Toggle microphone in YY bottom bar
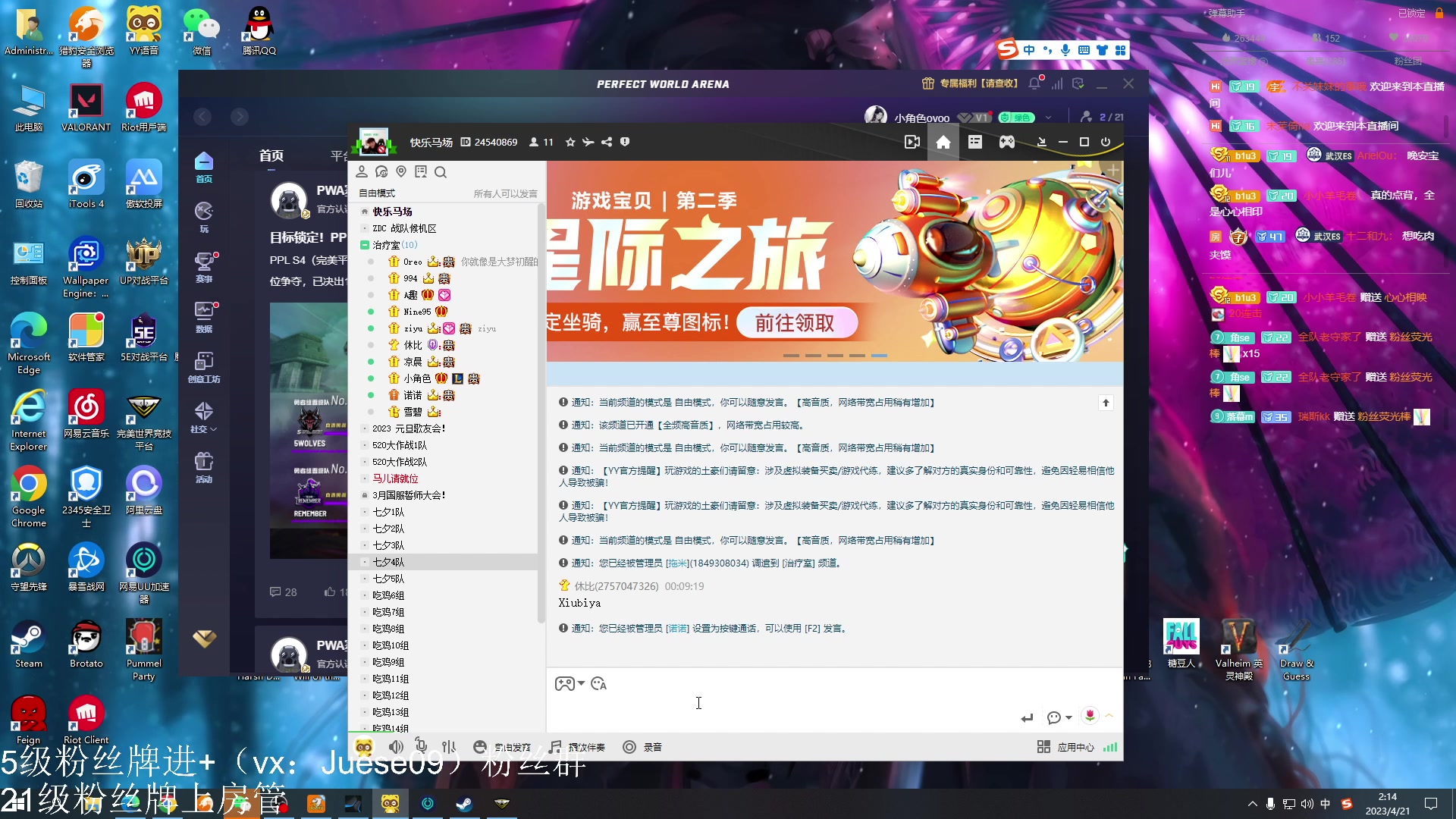The image size is (1456, 819). point(422,747)
